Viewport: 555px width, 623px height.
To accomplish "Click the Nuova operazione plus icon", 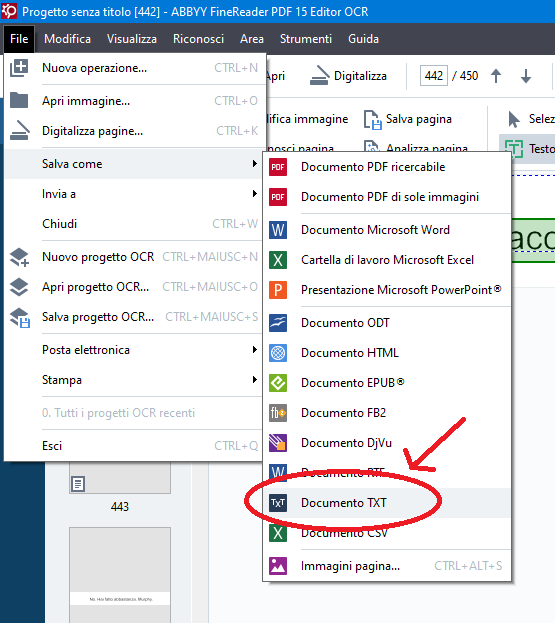I will 19,68.
